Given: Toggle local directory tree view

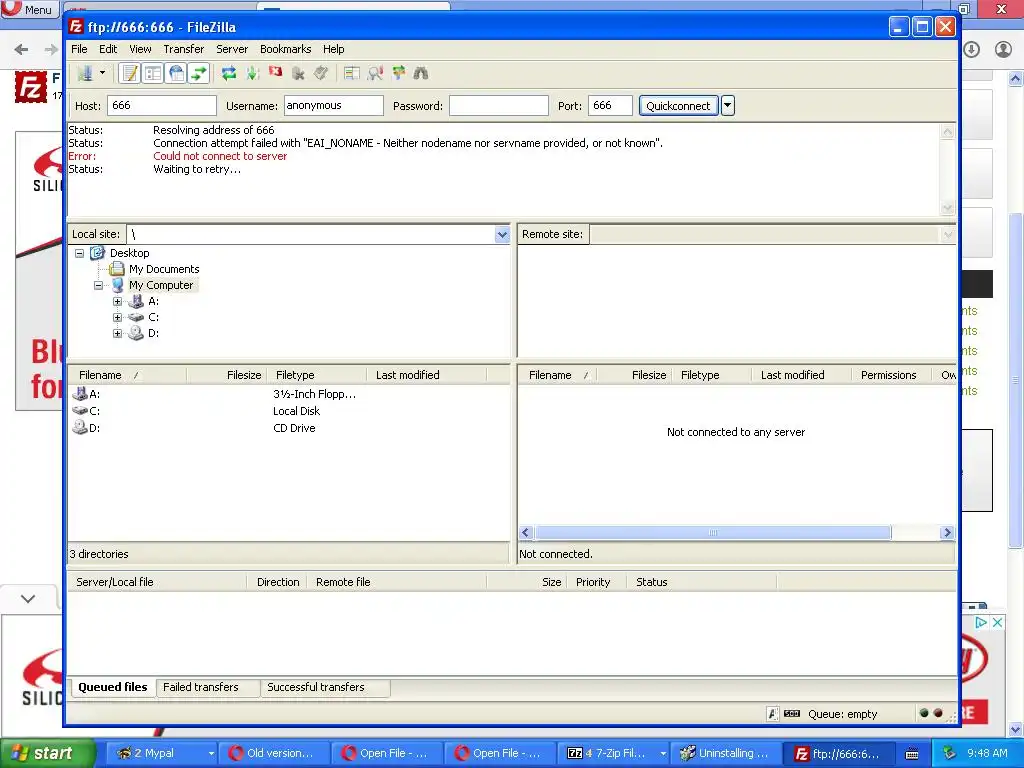Looking at the screenshot, I should click(x=153, y=73).
